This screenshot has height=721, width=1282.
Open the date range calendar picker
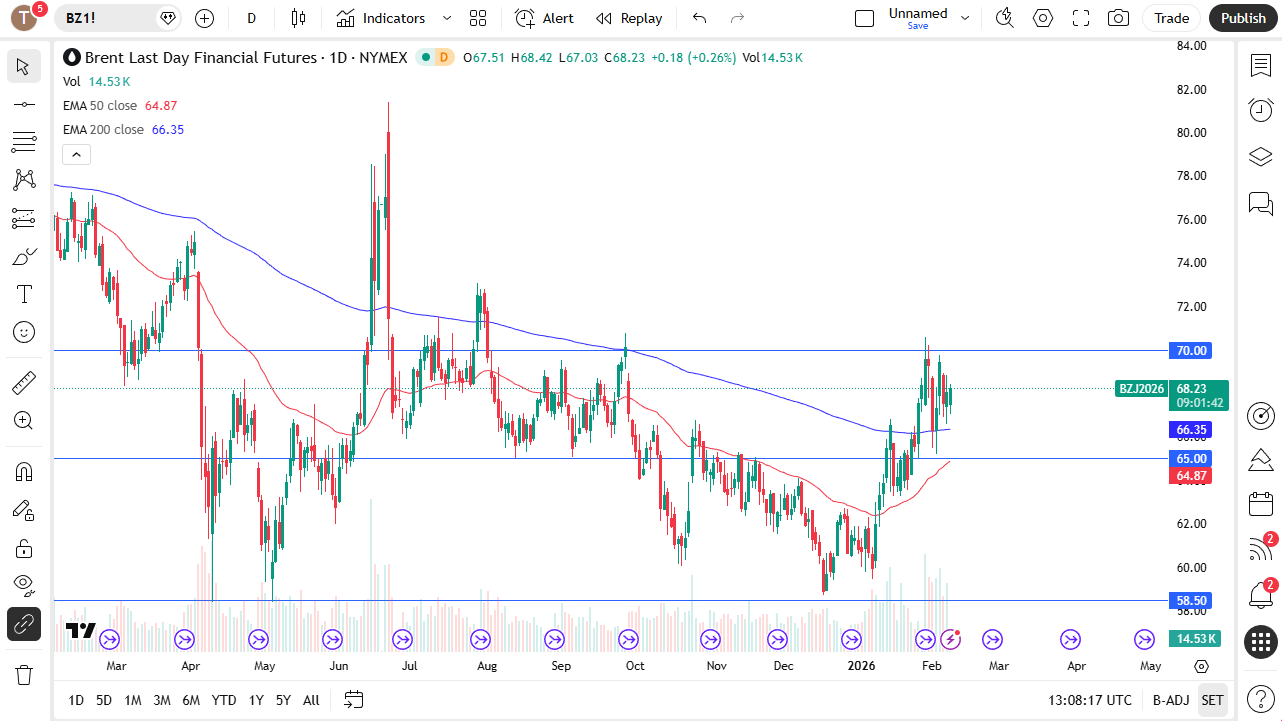[353, 700]
